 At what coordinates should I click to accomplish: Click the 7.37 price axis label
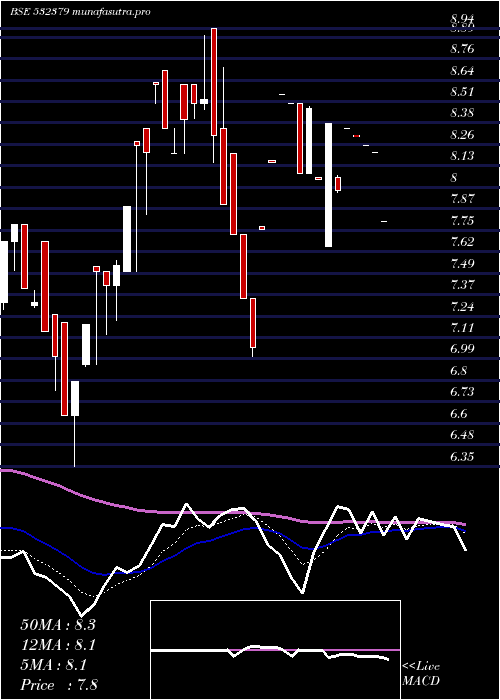tap(462, 285)
